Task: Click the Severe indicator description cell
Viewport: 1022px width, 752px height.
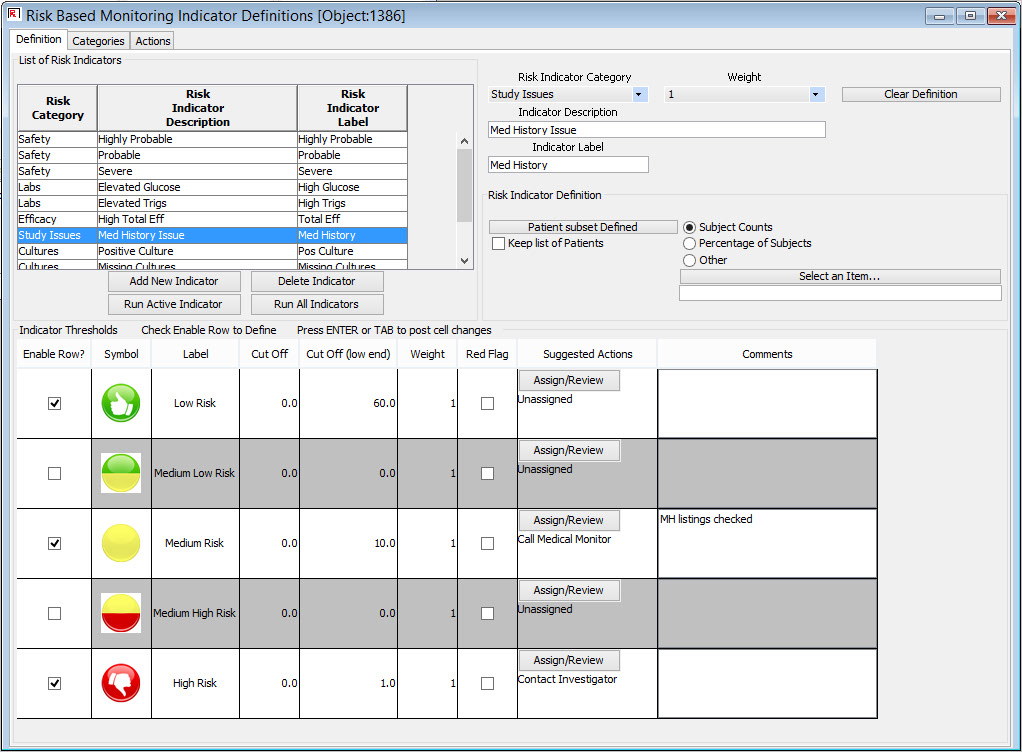Action: [x=197, y=171]
